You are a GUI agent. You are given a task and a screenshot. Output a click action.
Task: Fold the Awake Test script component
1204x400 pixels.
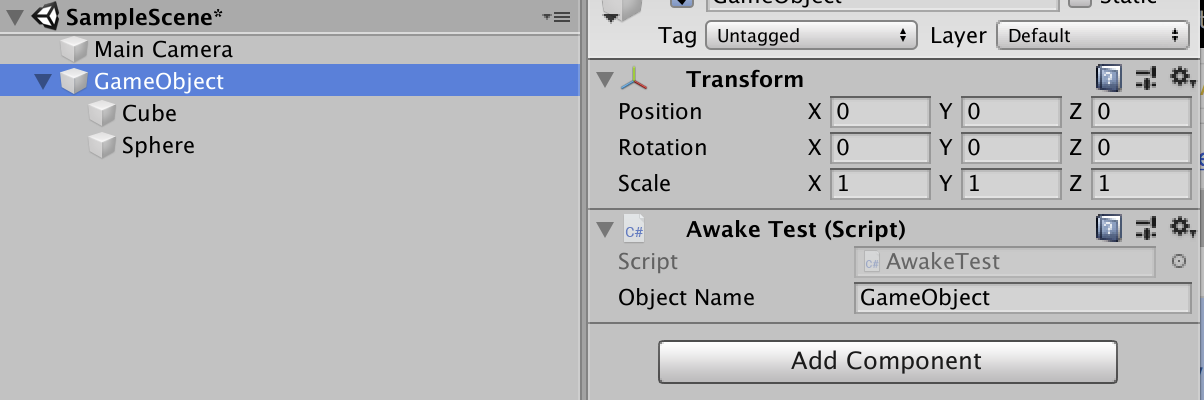pos(603,230)
